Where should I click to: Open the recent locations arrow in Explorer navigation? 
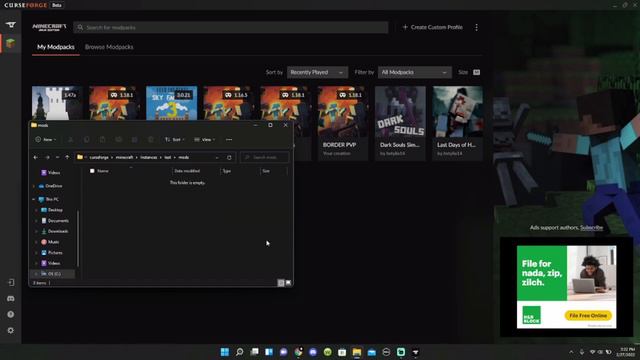pos(57,157)
